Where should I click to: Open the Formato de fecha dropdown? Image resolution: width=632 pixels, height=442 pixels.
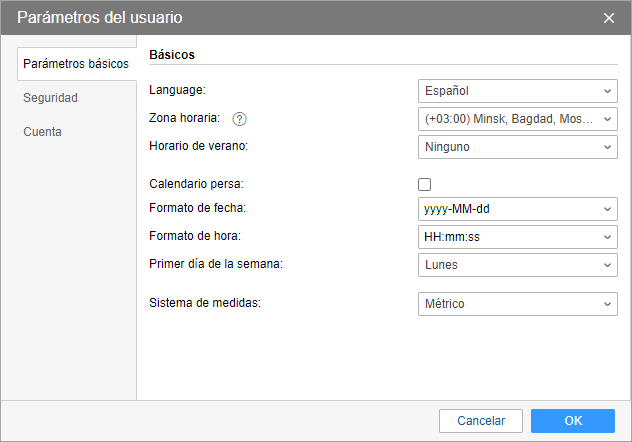click(x=517, y=209)
